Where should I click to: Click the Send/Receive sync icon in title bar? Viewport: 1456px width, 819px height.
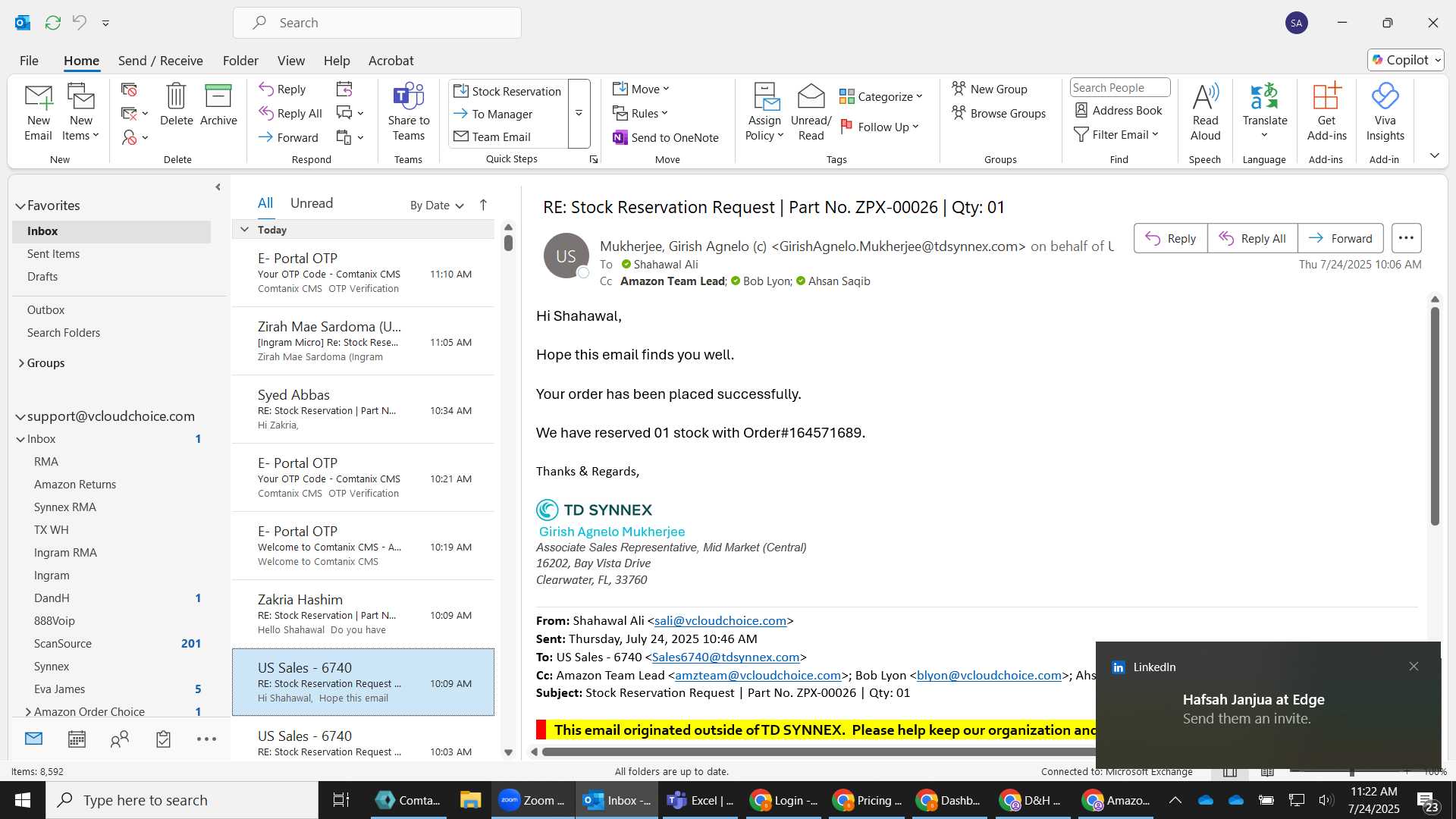[x=52, y=23]
